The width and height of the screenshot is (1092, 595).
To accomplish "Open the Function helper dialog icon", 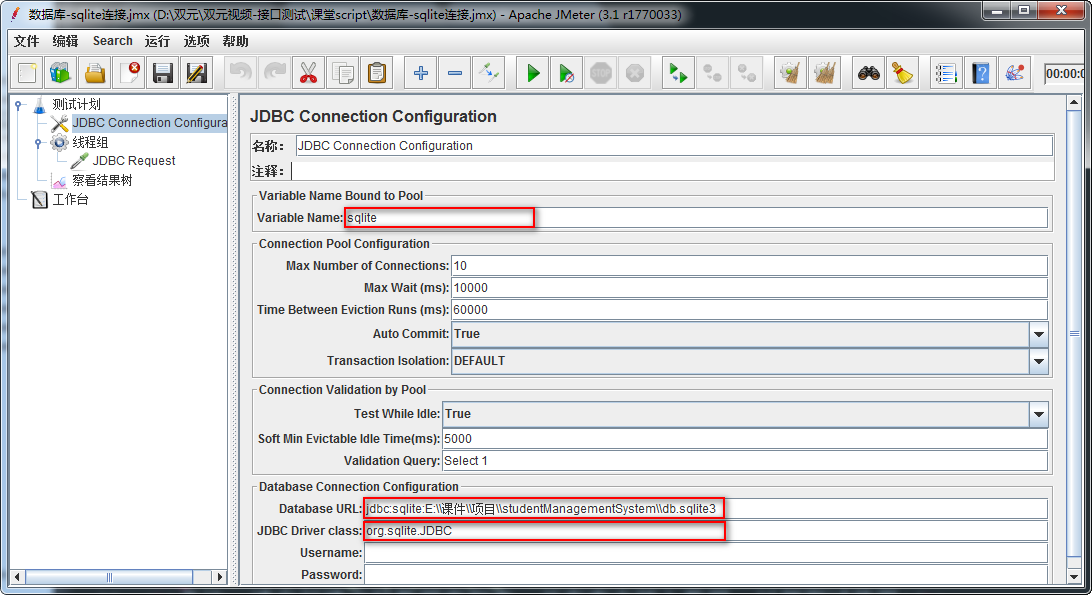I will pyautogui.click(x=946, y=73).
